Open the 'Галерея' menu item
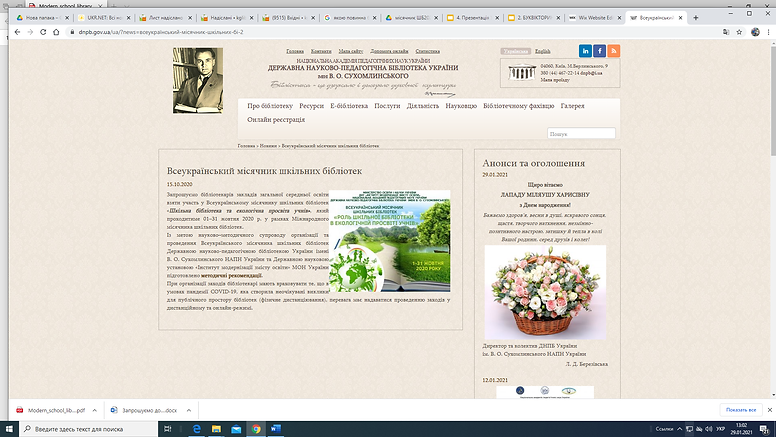 click(x=572, y=106)
